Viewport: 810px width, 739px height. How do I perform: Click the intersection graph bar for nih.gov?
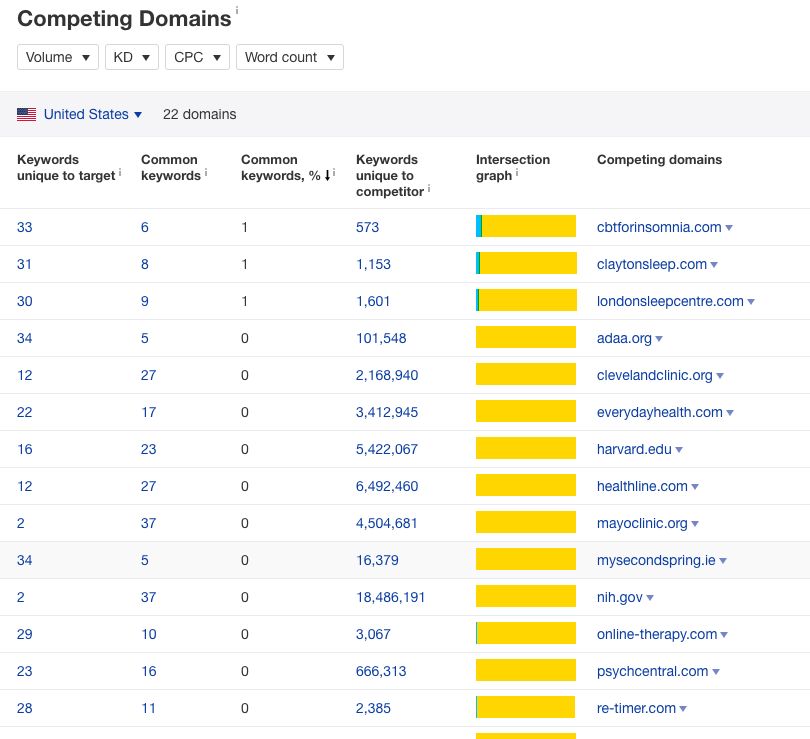(x=526, y=596)
